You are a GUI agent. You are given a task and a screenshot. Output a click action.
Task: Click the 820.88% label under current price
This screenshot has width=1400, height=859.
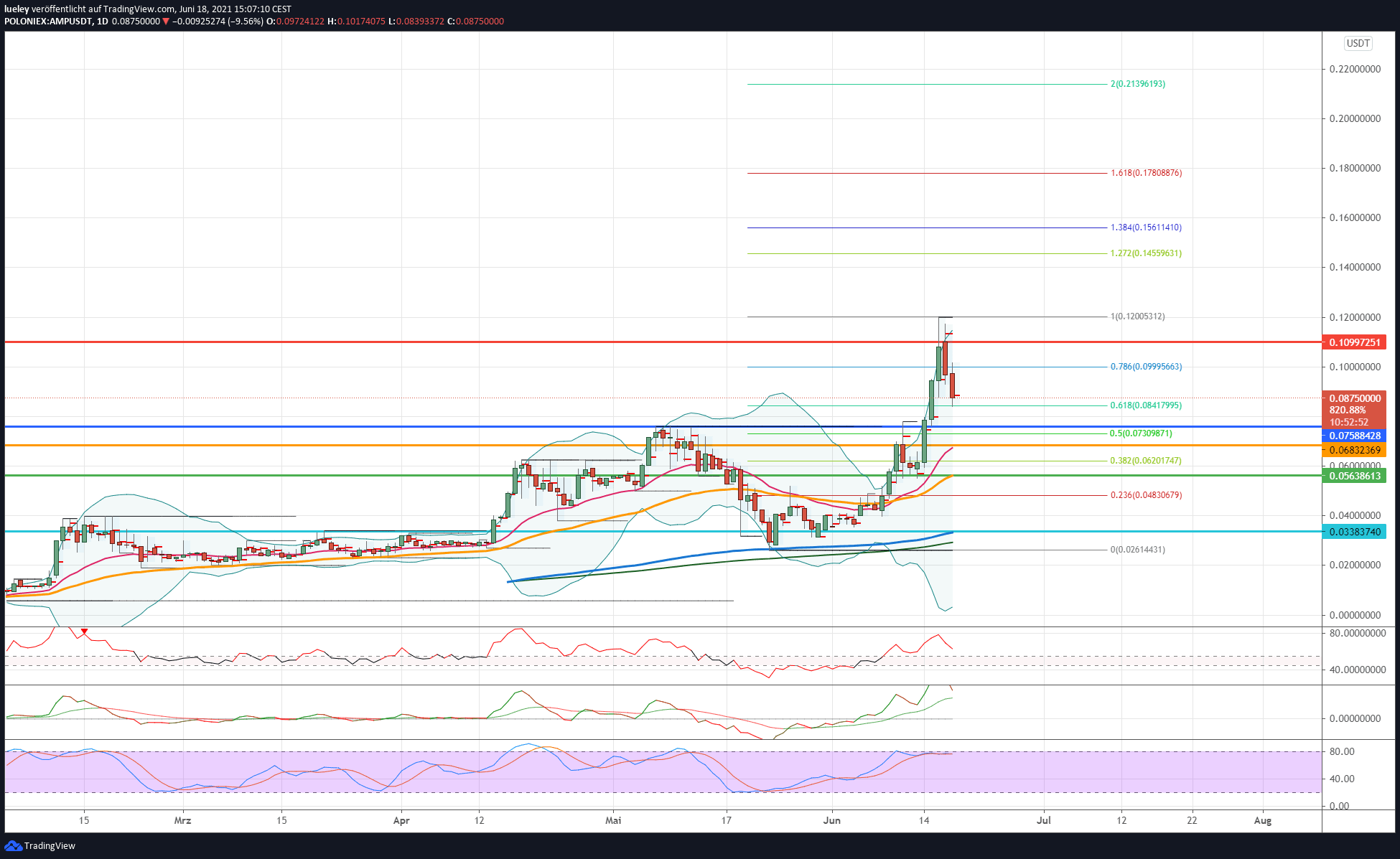pyautogui.click(x=1348, y=410)
